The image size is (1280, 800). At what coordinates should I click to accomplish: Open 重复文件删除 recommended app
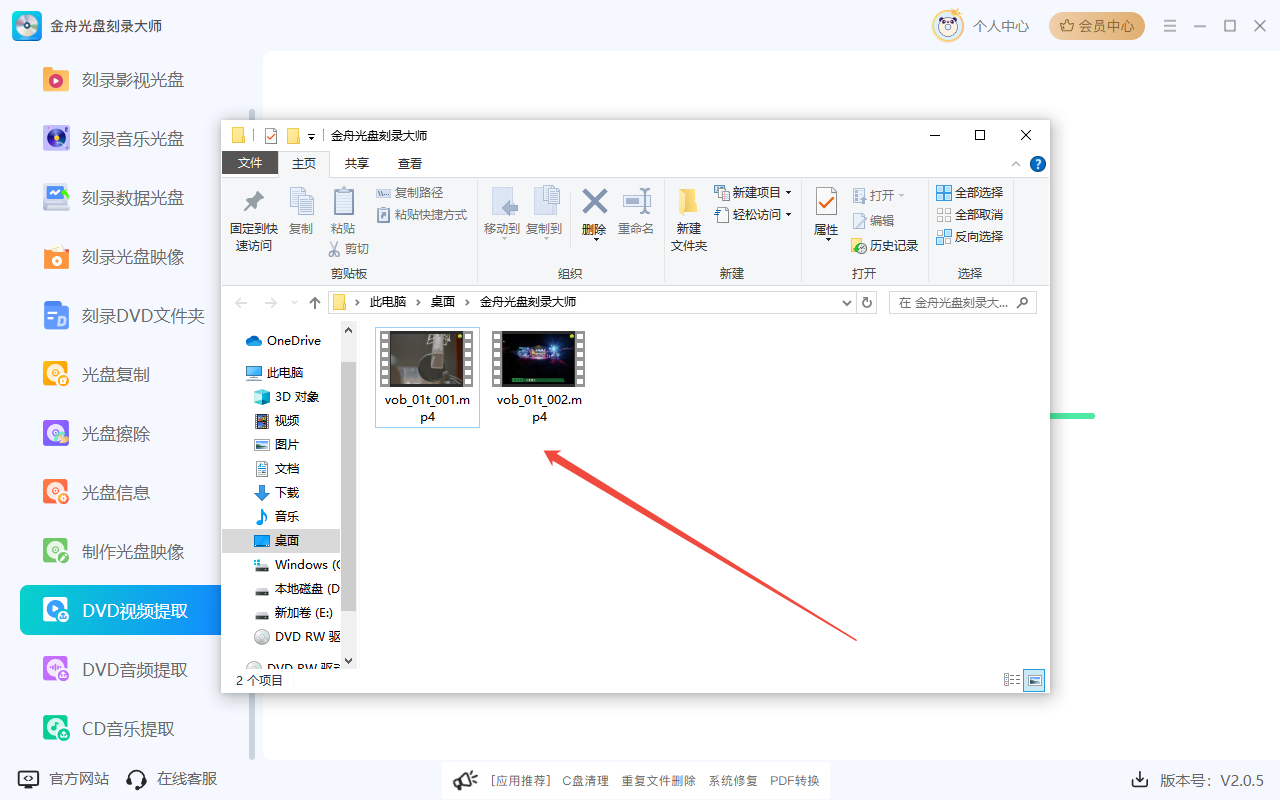click(x=658, y=781)
